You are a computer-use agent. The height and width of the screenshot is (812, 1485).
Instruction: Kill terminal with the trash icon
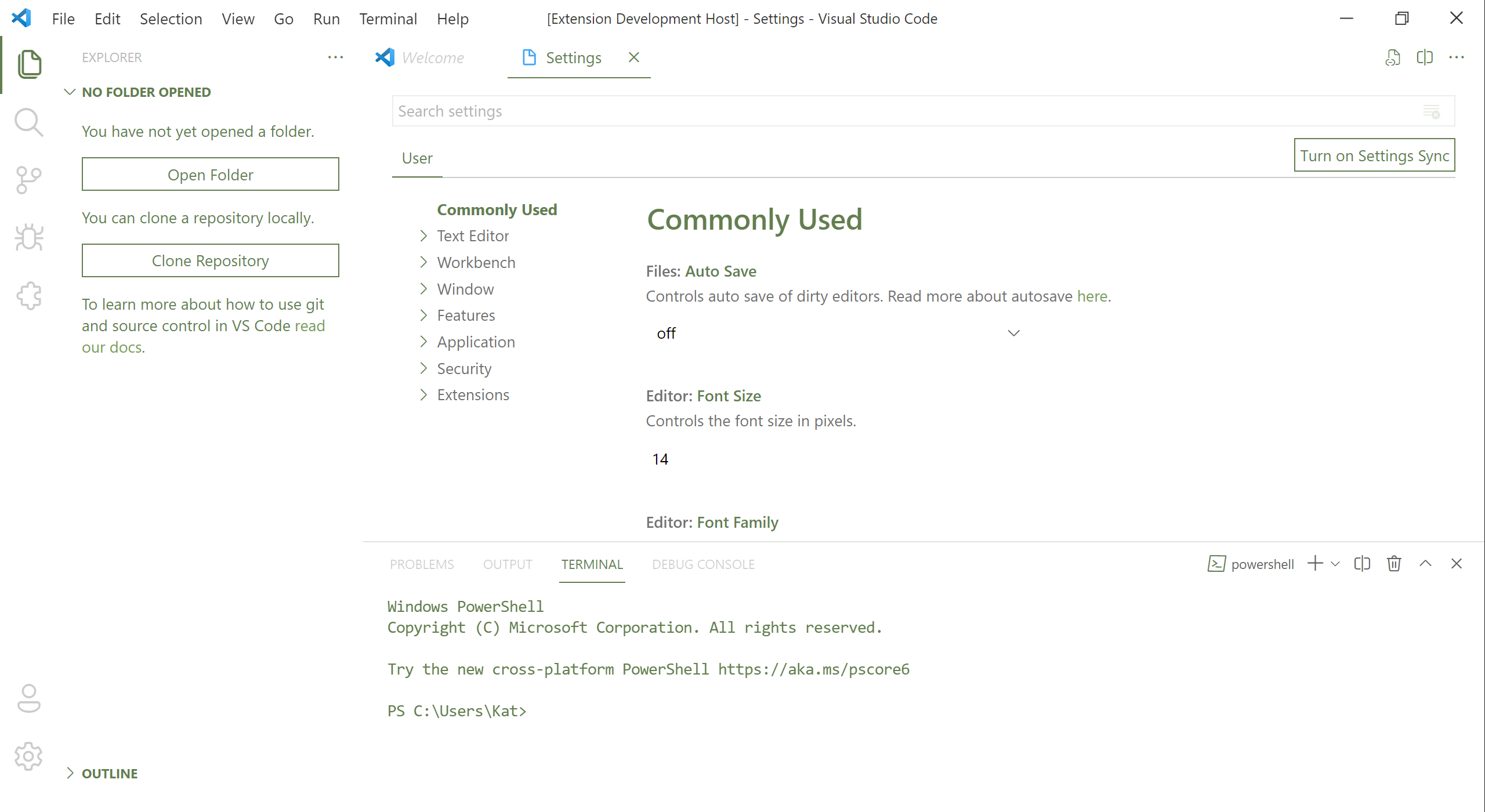pyautogui.click(x=1394, y=564)
